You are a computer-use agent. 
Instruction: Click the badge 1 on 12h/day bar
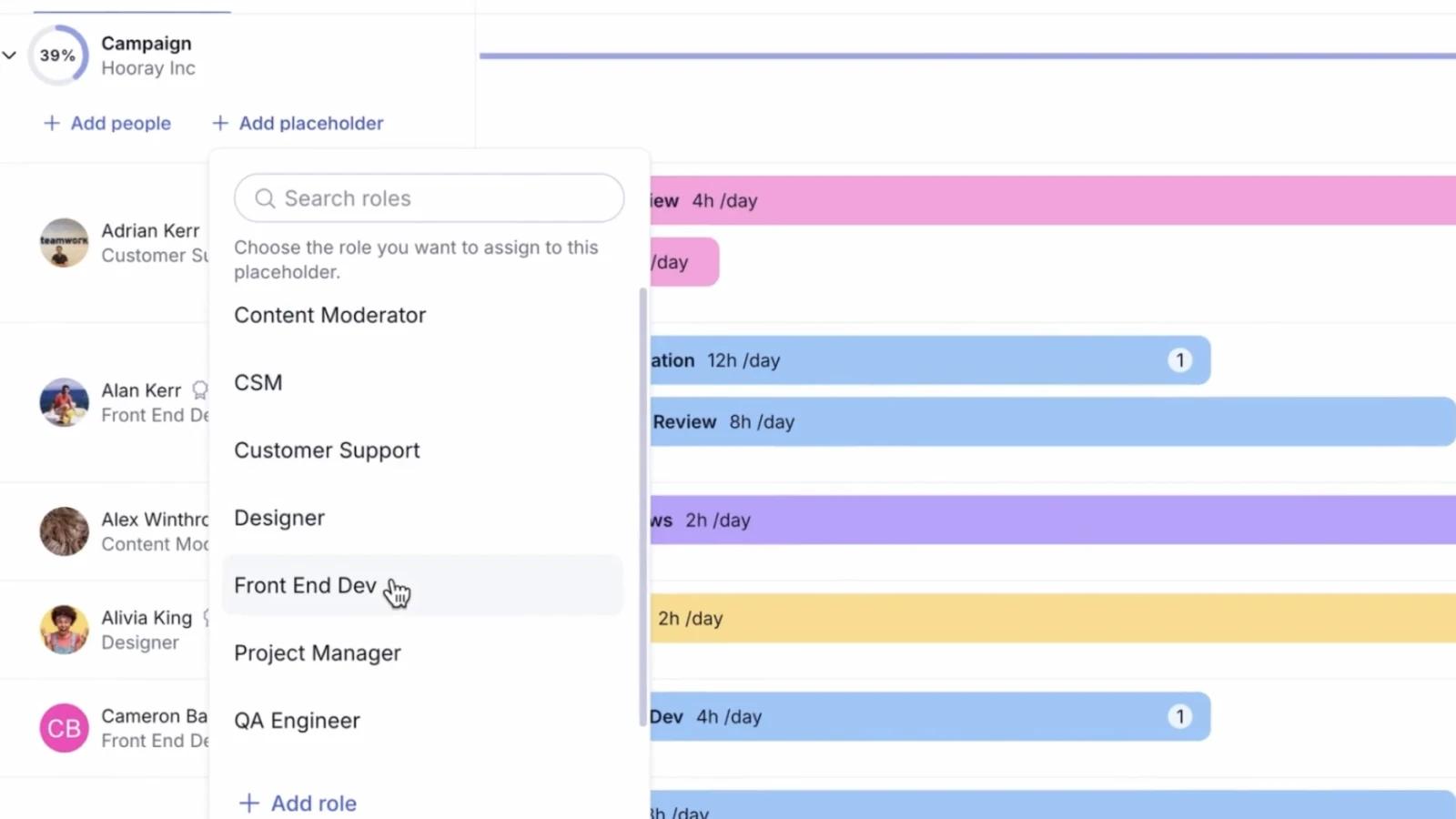(x=1180, y=360)
